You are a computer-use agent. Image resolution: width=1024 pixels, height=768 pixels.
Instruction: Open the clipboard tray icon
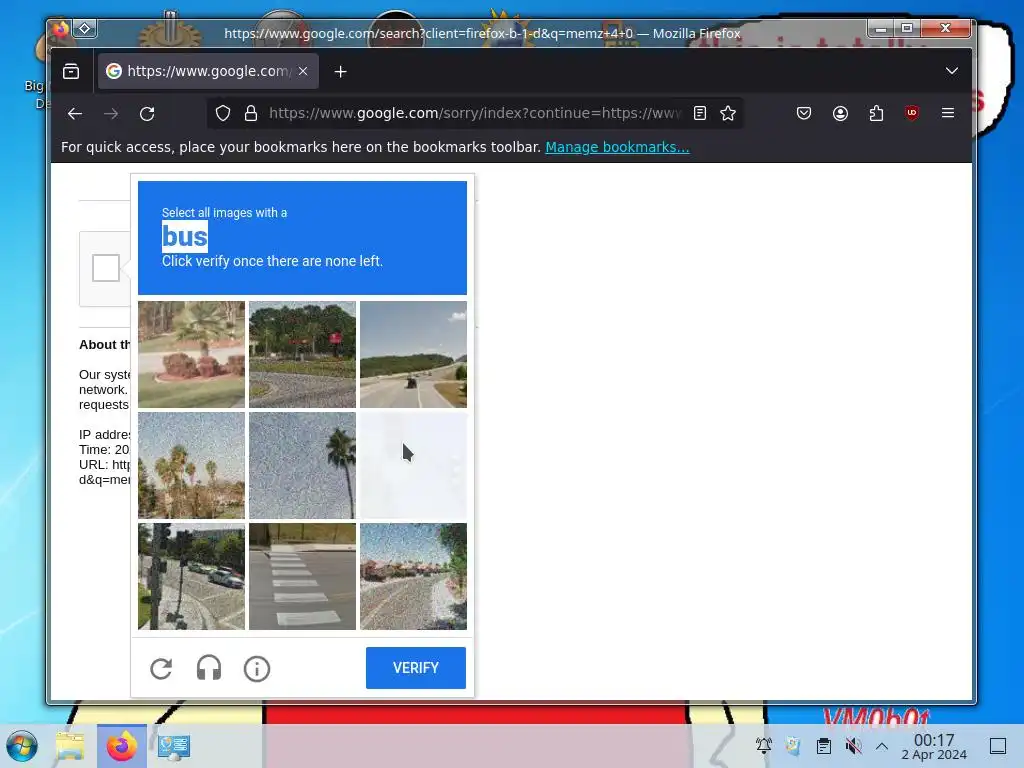click(824, 745)
